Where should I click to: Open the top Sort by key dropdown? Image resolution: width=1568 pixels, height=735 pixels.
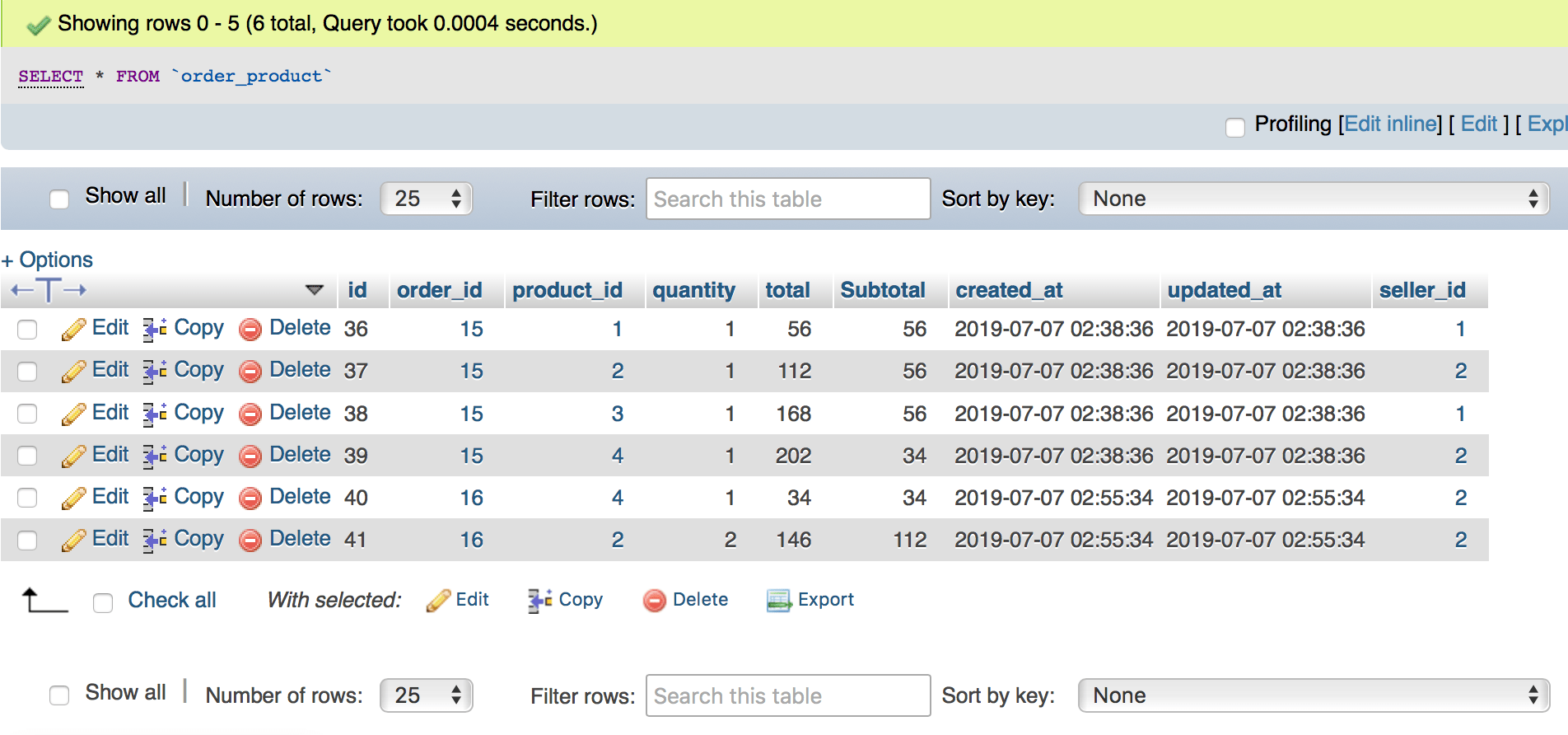[1314, 199]
